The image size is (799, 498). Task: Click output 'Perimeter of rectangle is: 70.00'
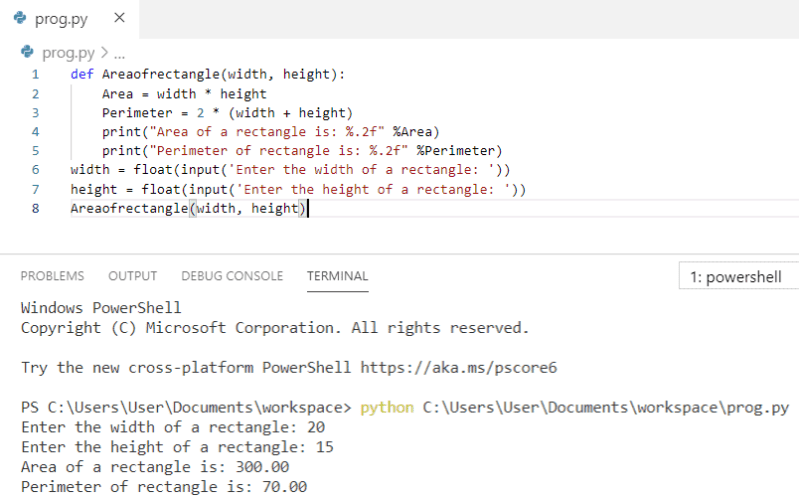pos(164,487)
